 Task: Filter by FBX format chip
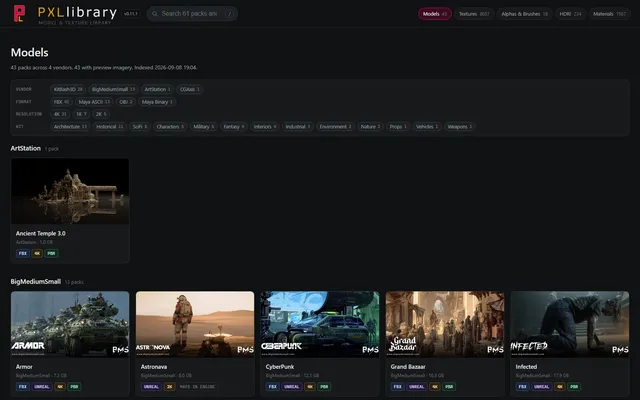(x=61, y=102)
